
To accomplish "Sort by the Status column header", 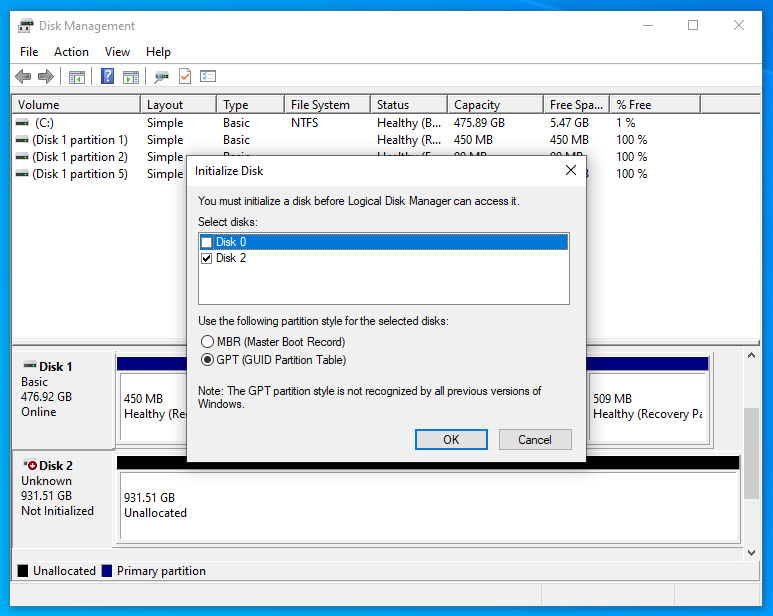I will pos(409,105).
